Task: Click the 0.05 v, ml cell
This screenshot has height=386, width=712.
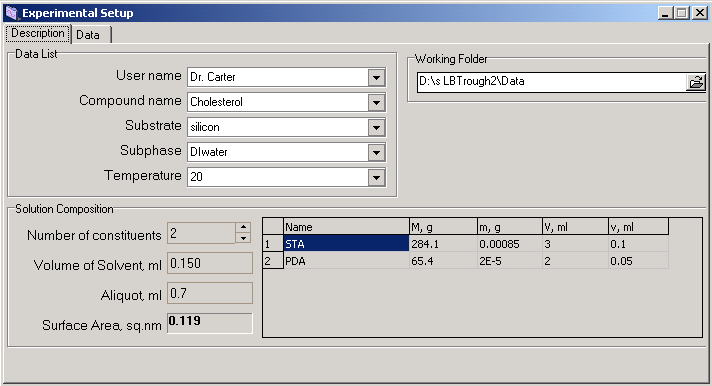Action: tap(638, 261)
